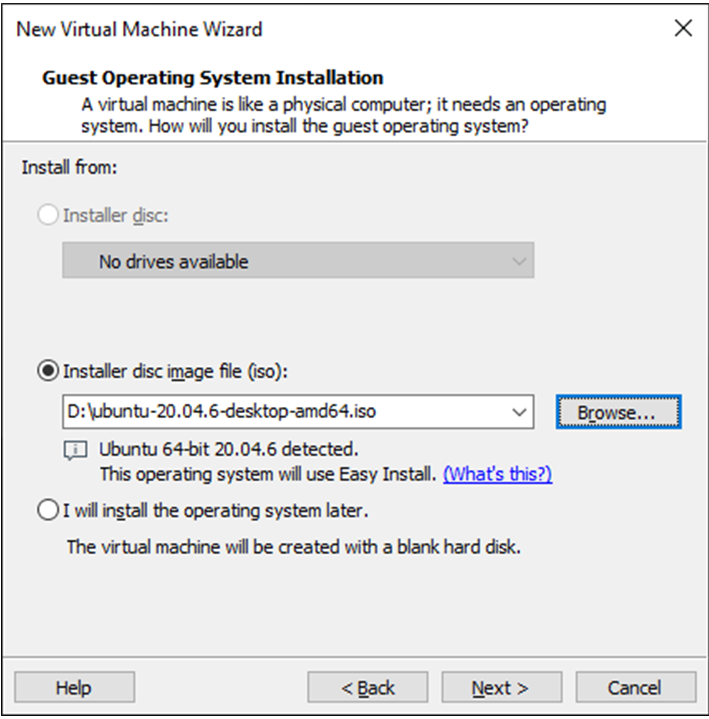Click the Install from: label
This screenshot has width=709, height=719.
tap(70, 167)
